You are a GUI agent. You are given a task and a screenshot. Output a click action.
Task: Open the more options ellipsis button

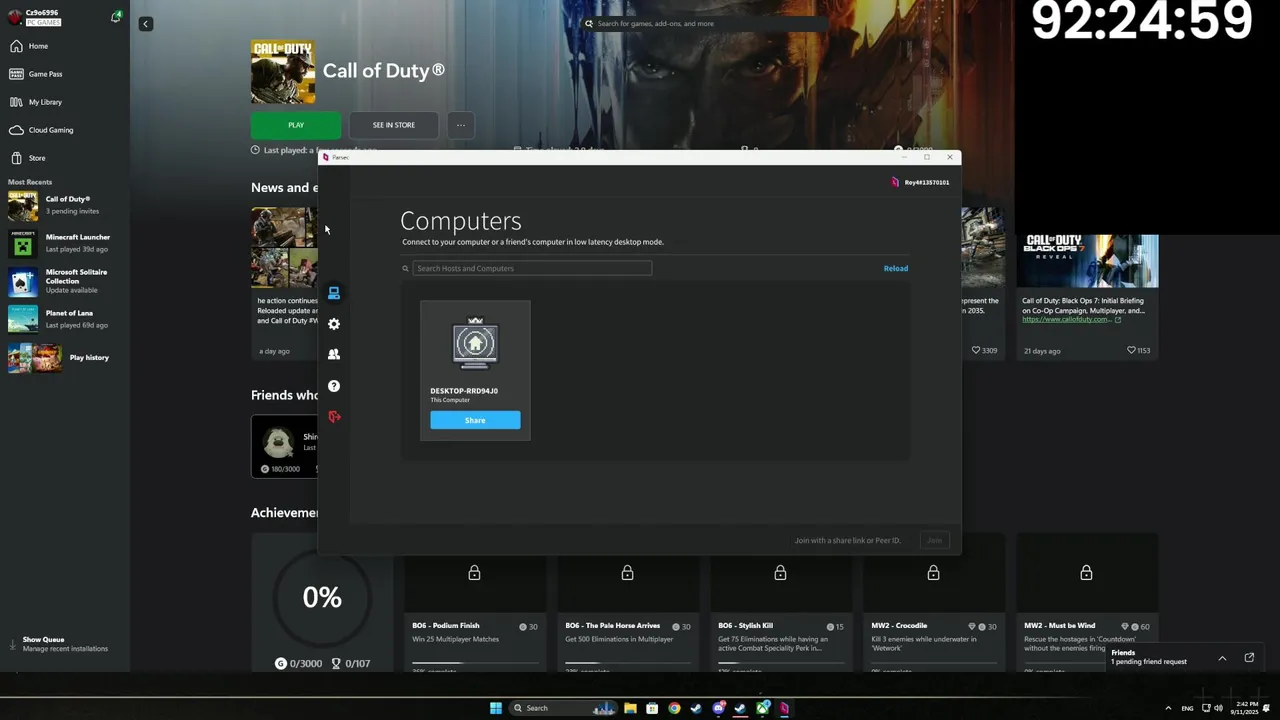coord(461,125)
